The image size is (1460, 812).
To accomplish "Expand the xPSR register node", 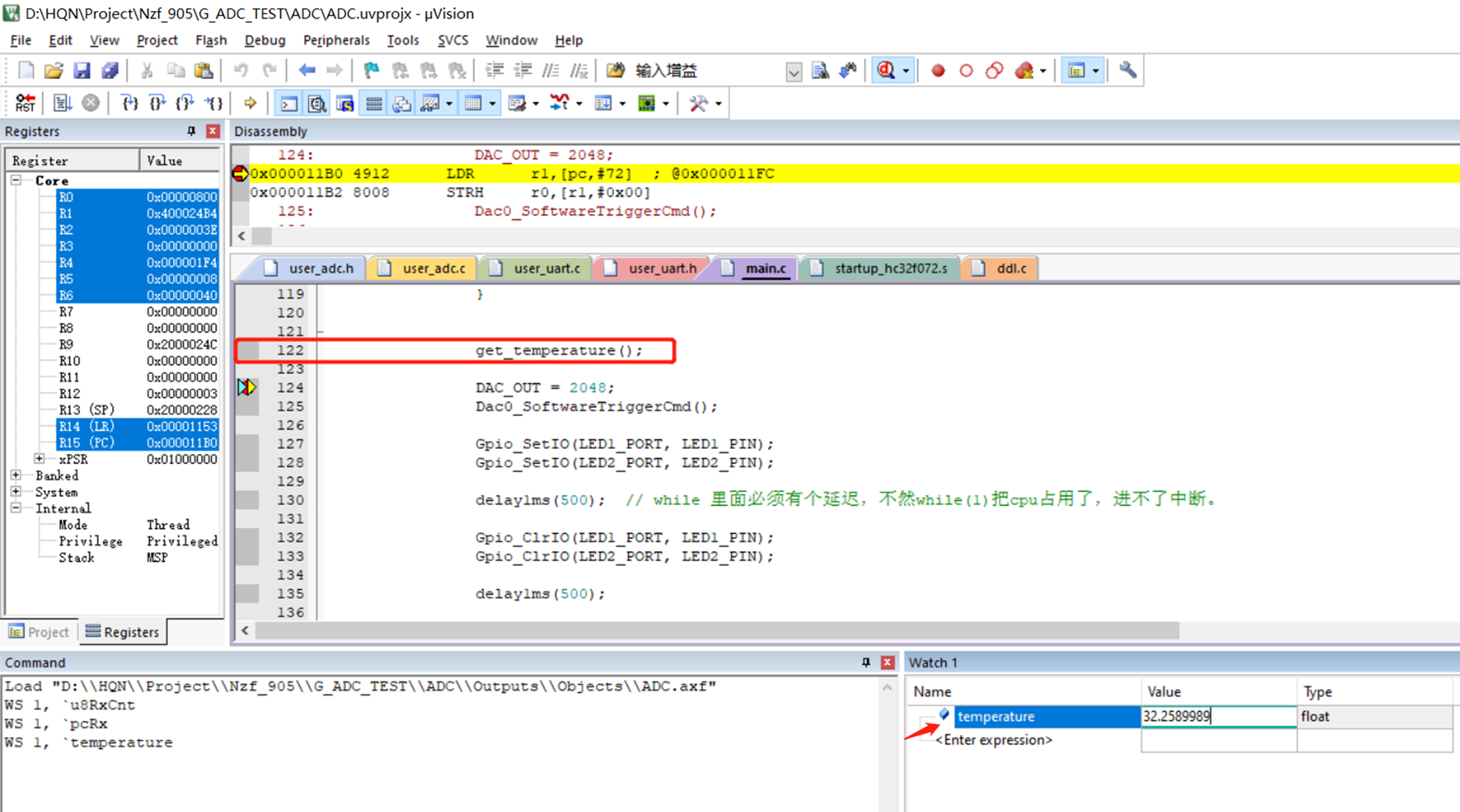I will click(39, 459).
